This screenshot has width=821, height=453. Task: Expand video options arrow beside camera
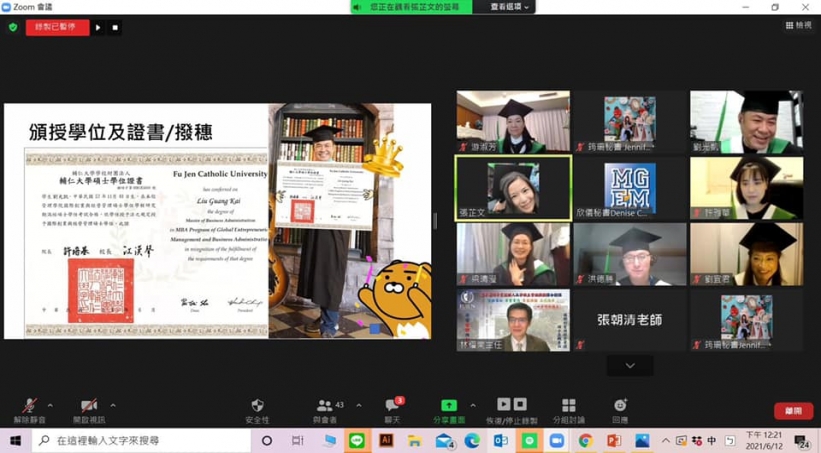[x=112, y=405]
